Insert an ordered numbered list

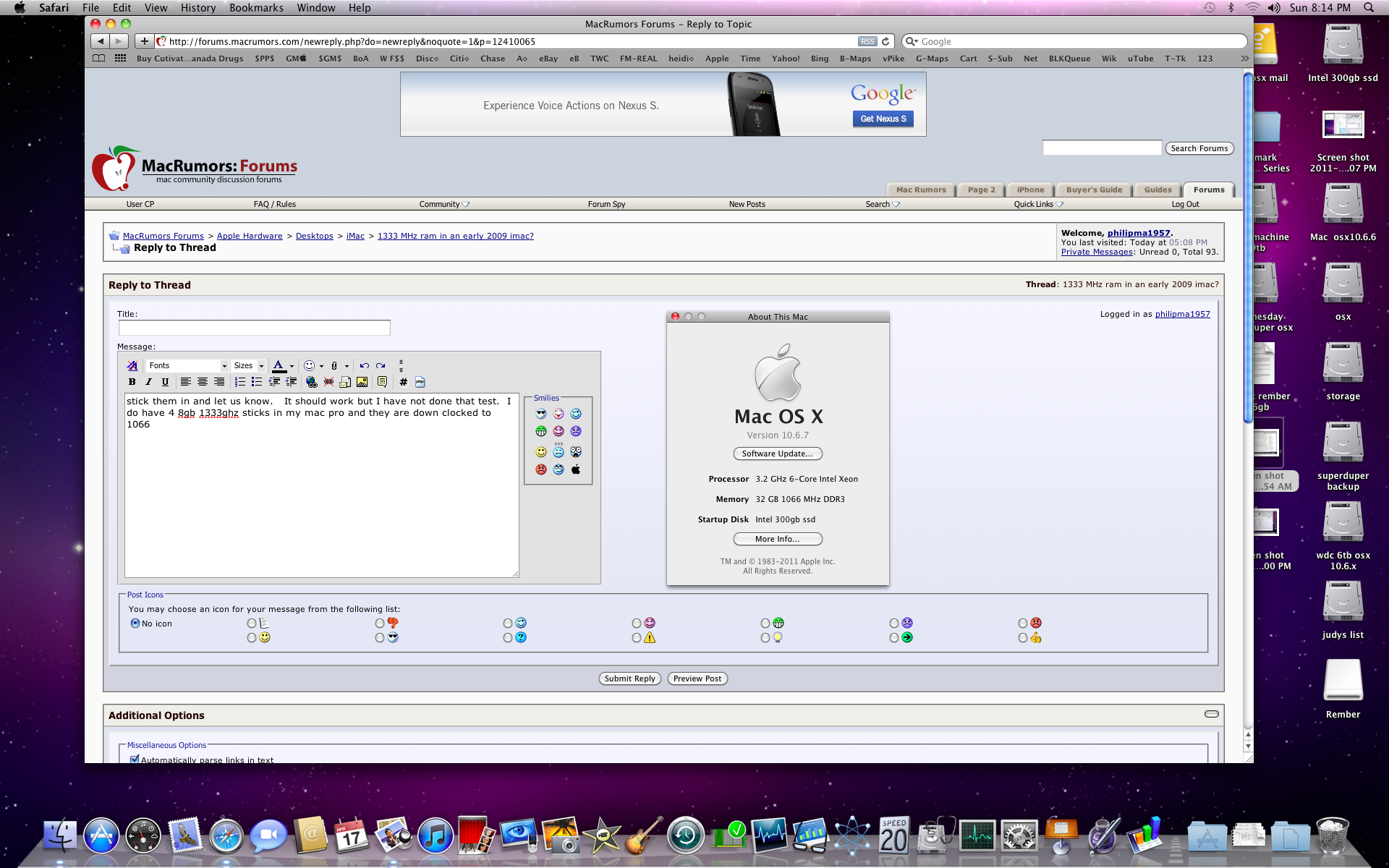(x=239, y=382)
